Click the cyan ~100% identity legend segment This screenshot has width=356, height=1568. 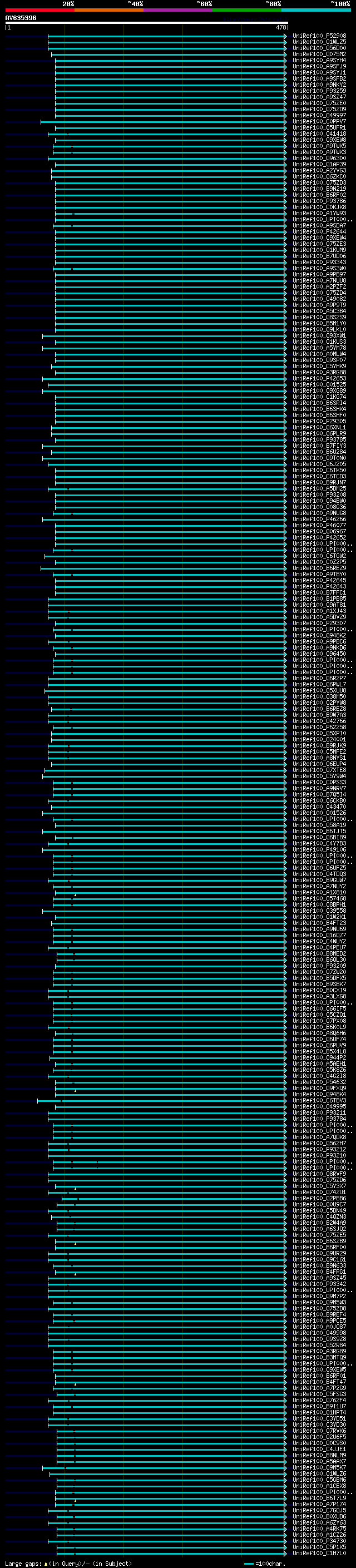tap(316, 10)
